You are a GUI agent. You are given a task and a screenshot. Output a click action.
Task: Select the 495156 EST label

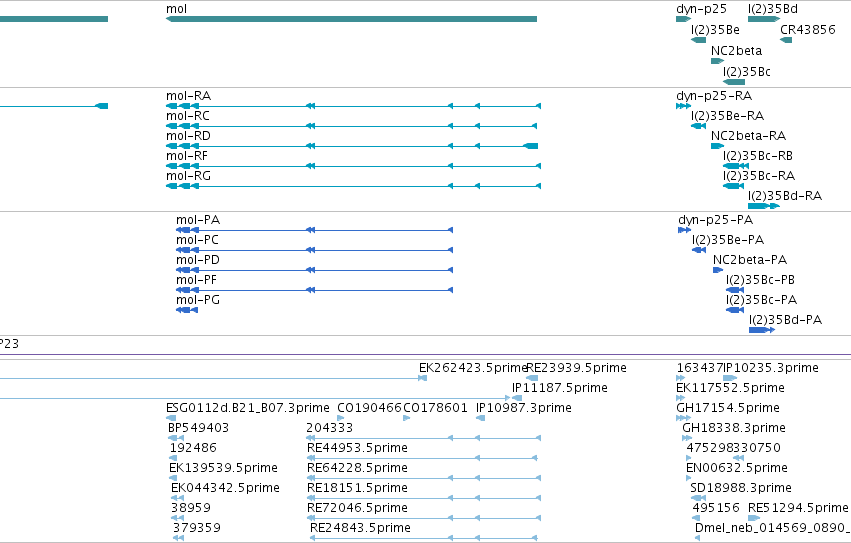716,509
